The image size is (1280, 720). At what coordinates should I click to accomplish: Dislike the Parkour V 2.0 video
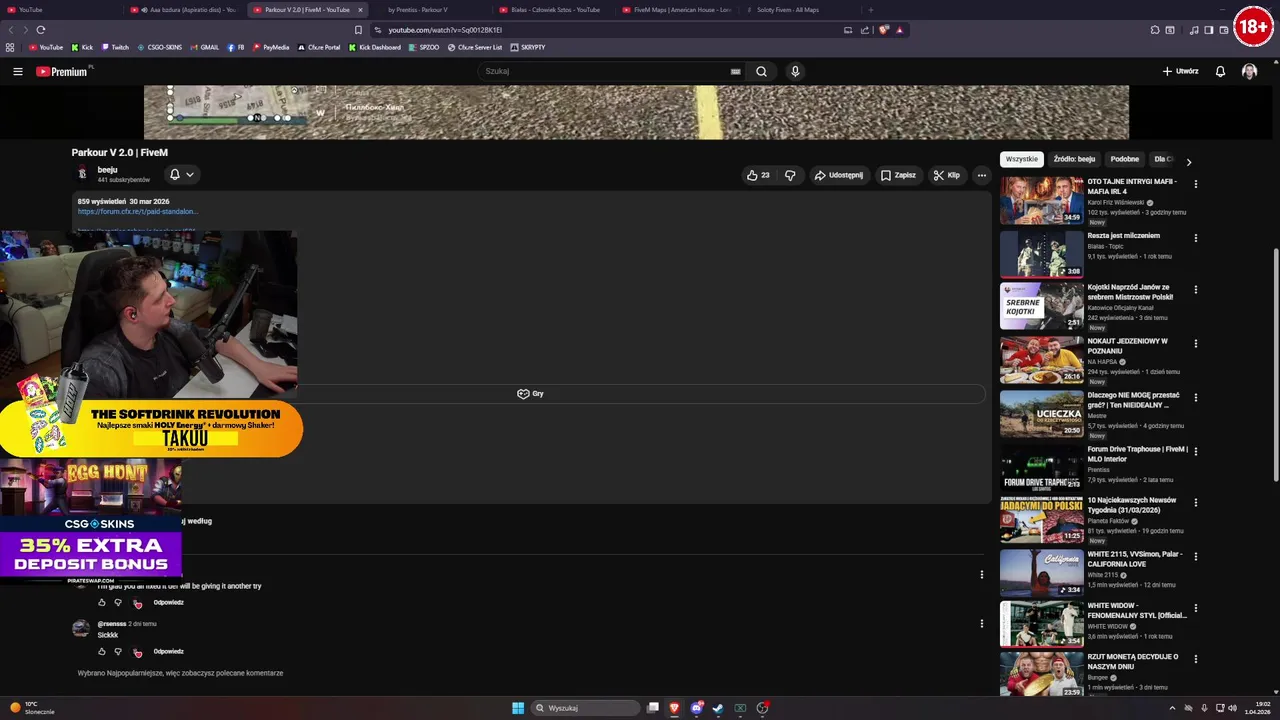point(790,175)
